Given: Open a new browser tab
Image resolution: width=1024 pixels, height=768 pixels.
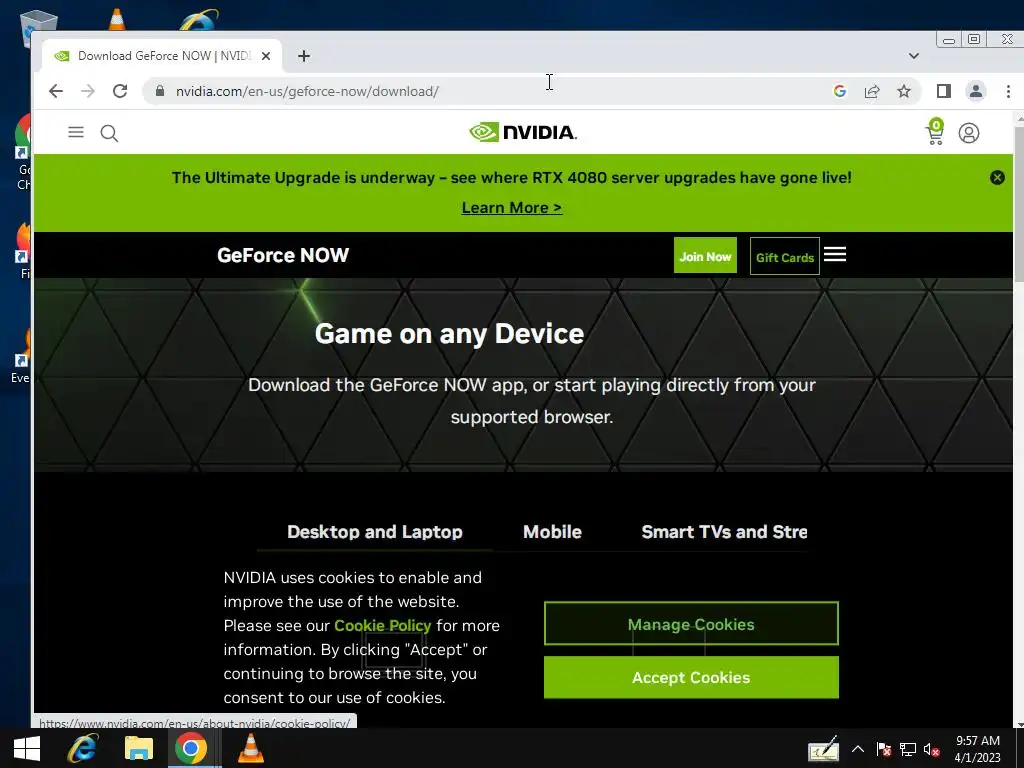Looking at the screenshot, I should click(x=304, y=56).
